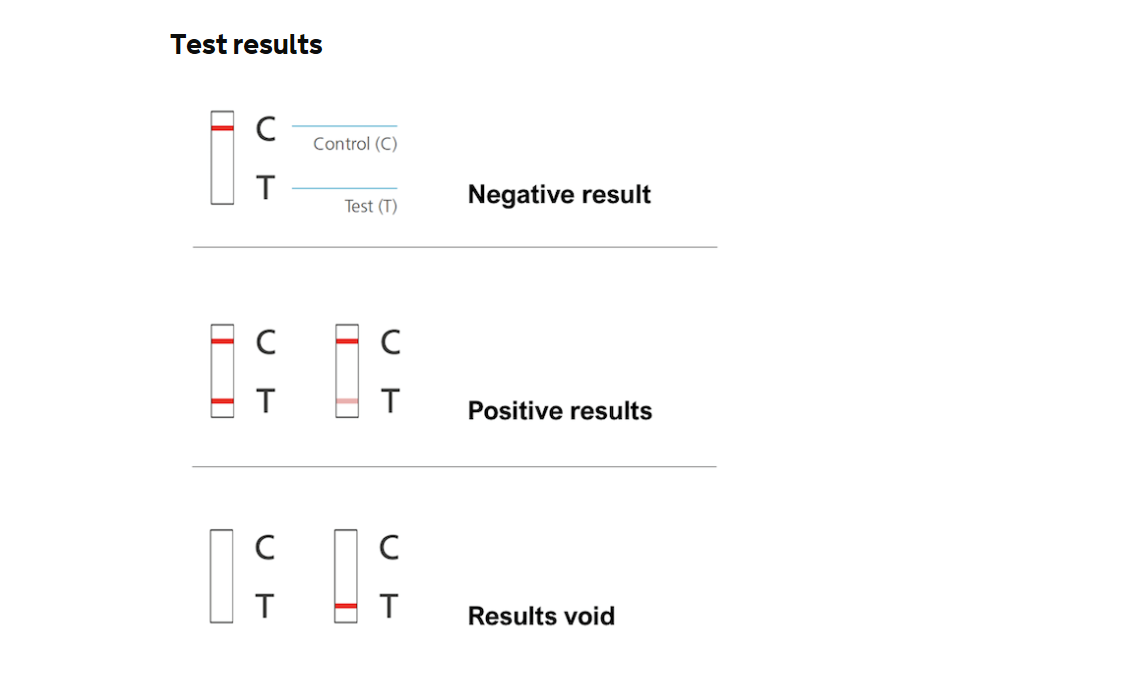Click the "Positive results" text
The width and height of the screenshot is (1121, 676).
(x=560, y=411)
